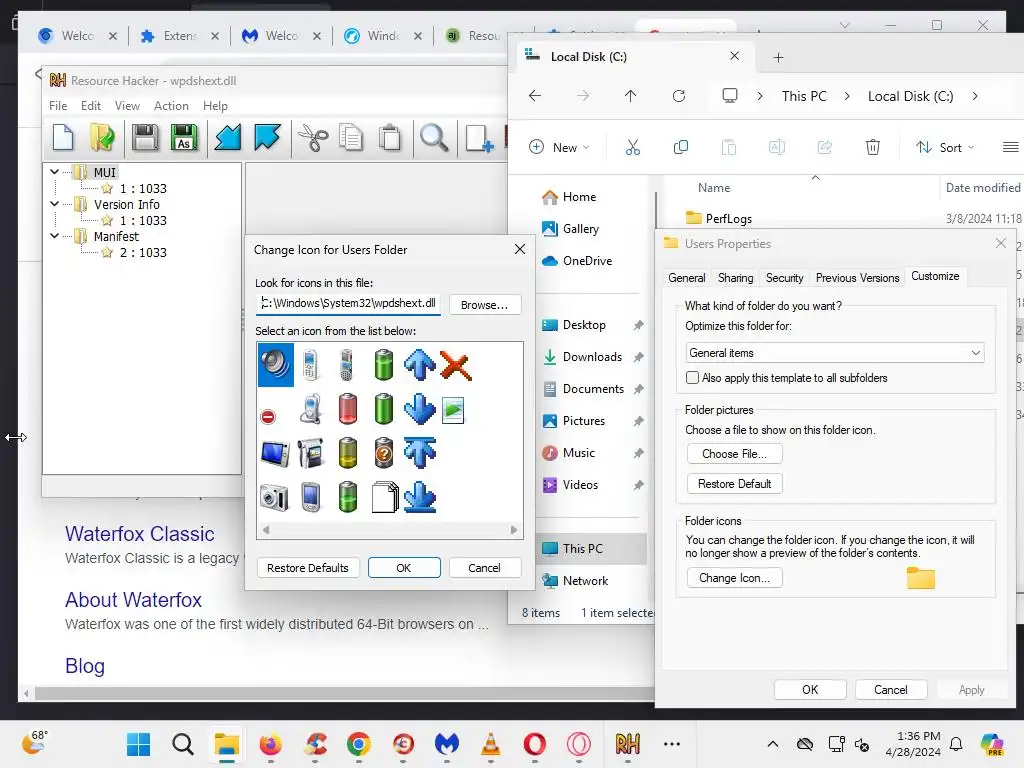Screen dimensions: 1024x768
Task: Open the File menu in Resource Hacker
Action: [58, 106]
